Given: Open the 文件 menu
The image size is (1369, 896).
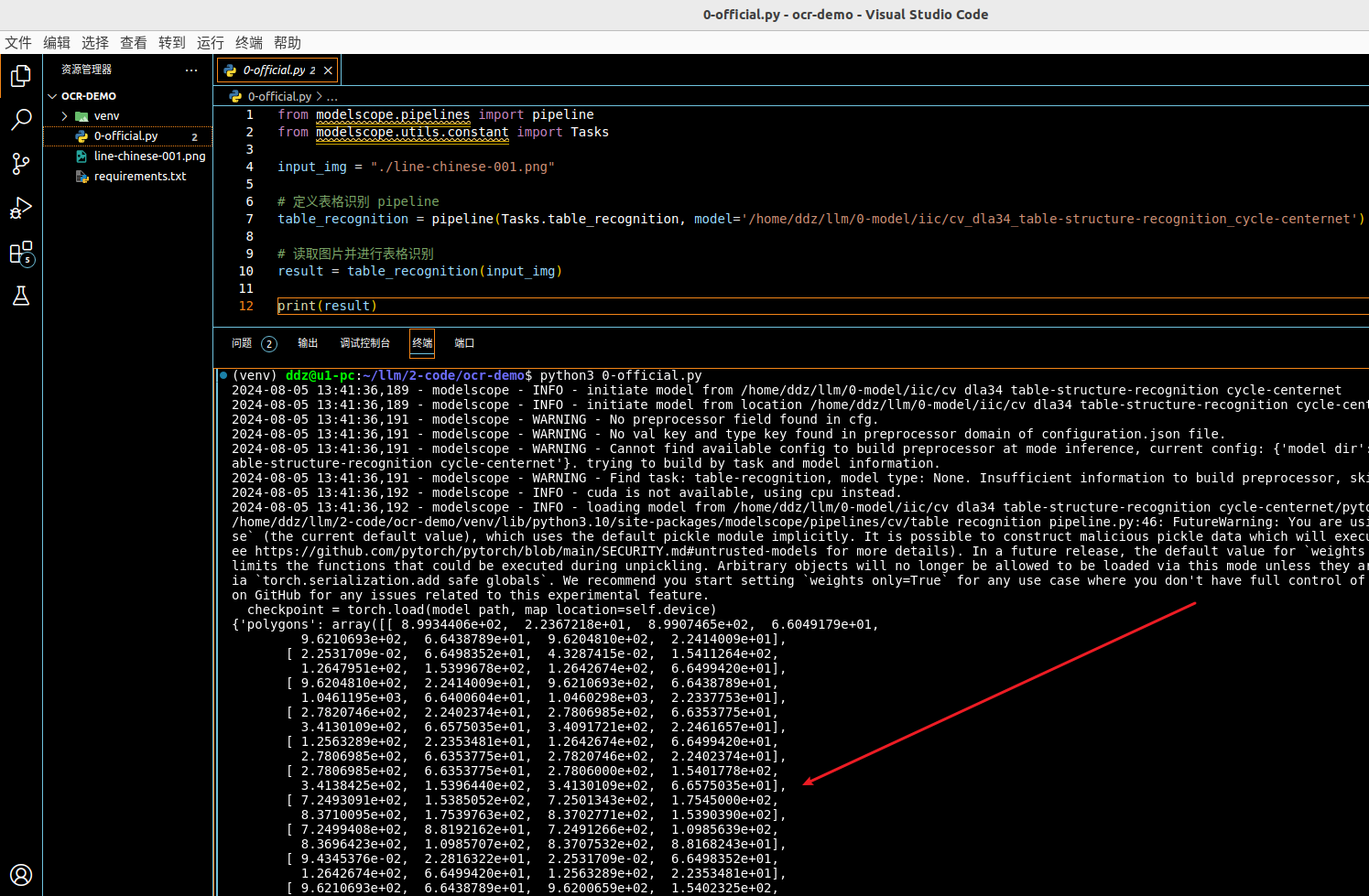Looking at the screenshot, I should 18,43.
